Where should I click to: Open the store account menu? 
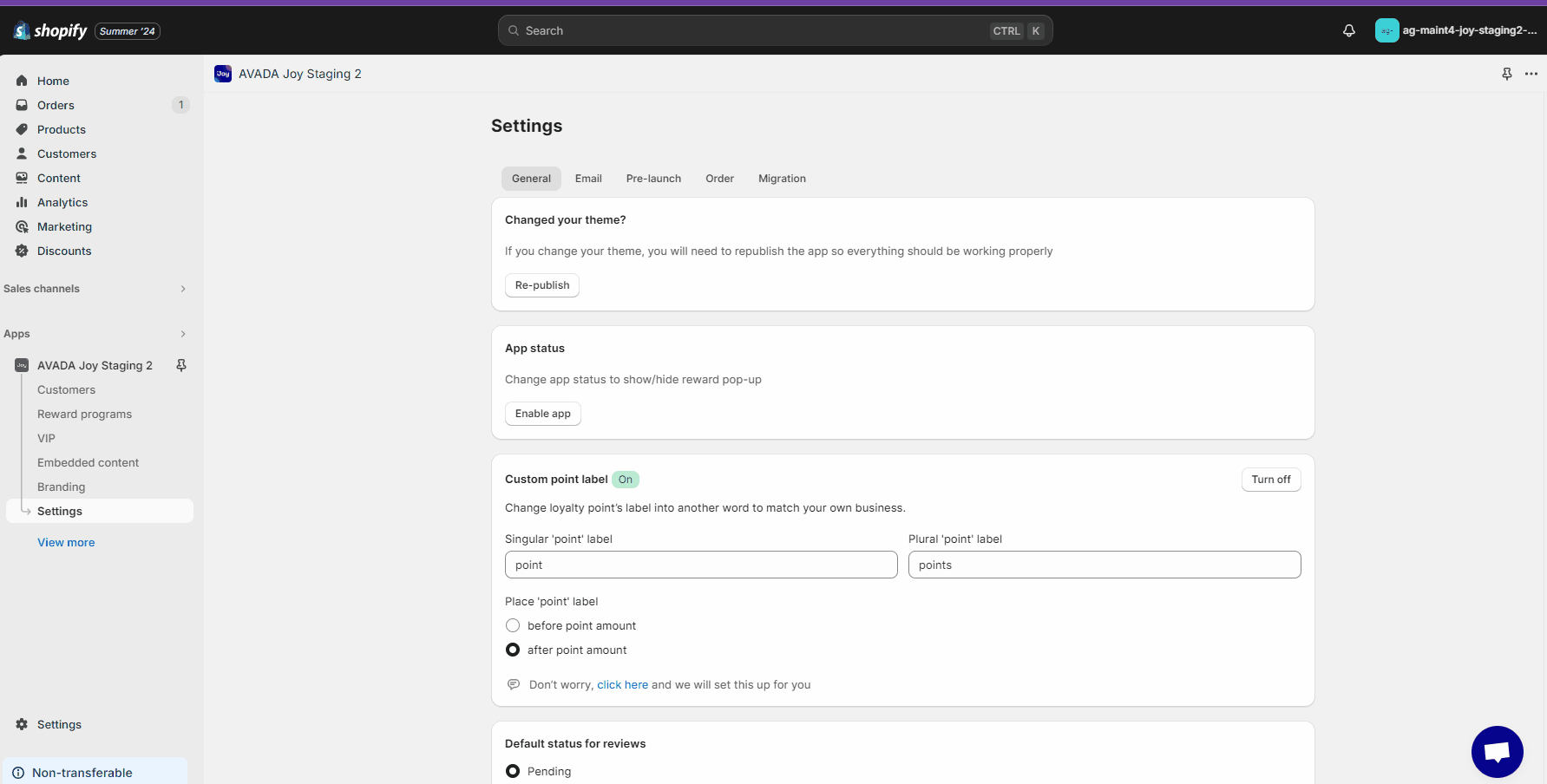click(x=1456, y=30)
